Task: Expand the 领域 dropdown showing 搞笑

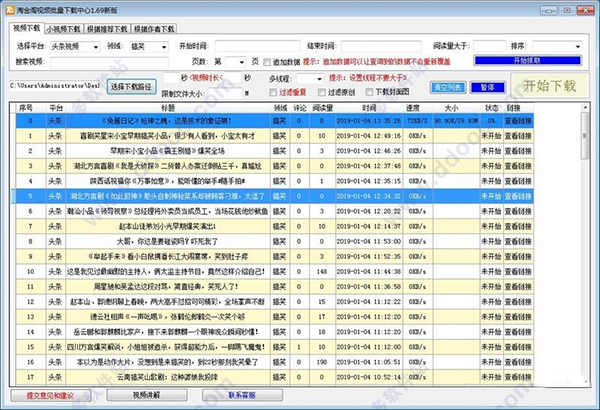Action: [x=149, y=47]
